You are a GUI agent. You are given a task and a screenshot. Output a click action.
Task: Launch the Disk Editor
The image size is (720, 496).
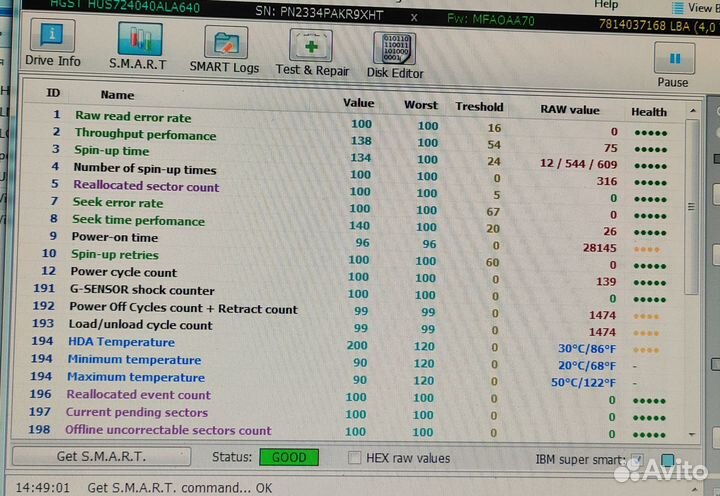coord(395,54)
